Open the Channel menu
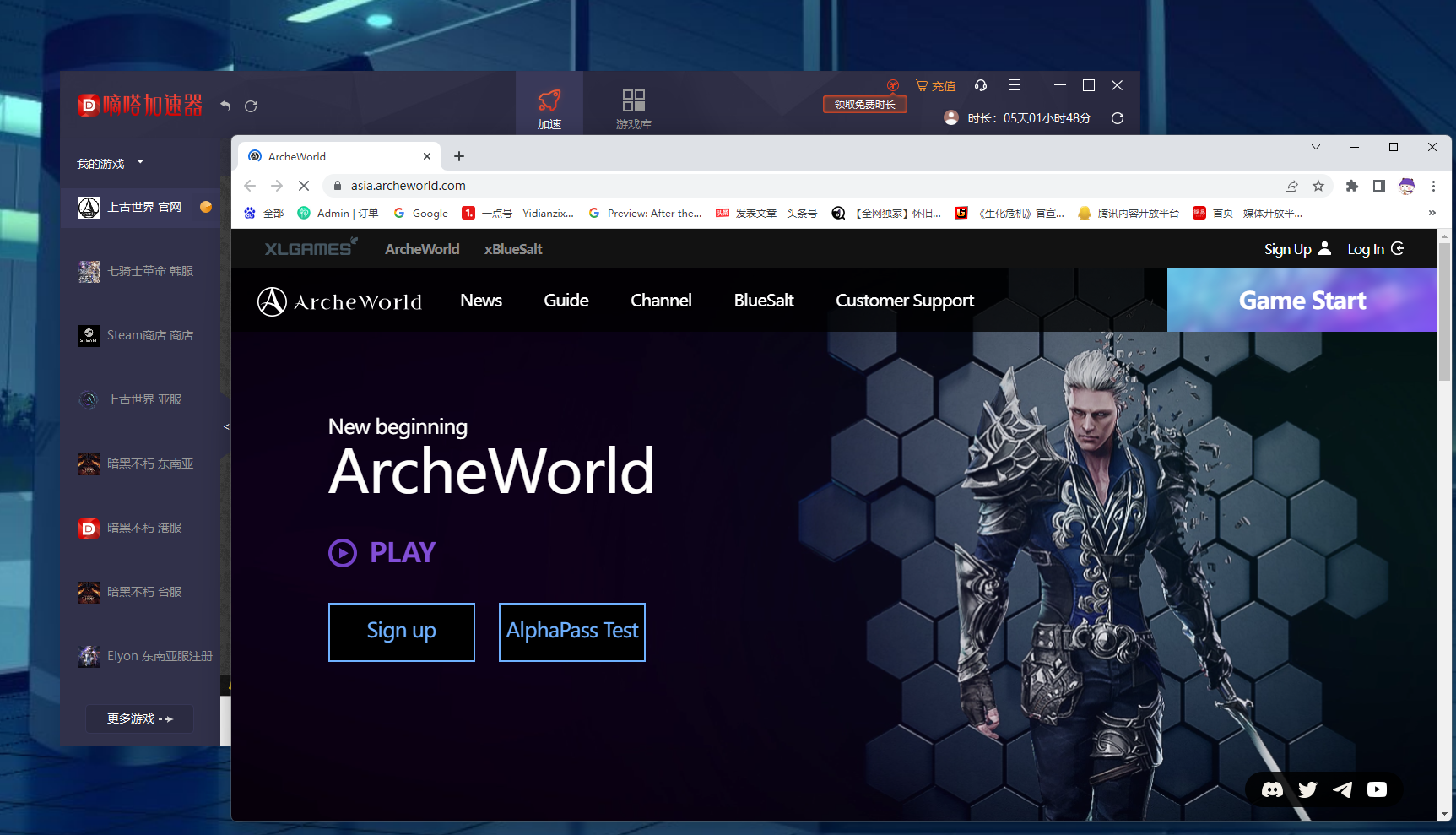This screenshot has height=835, width=1456. [x=661, y=301]
